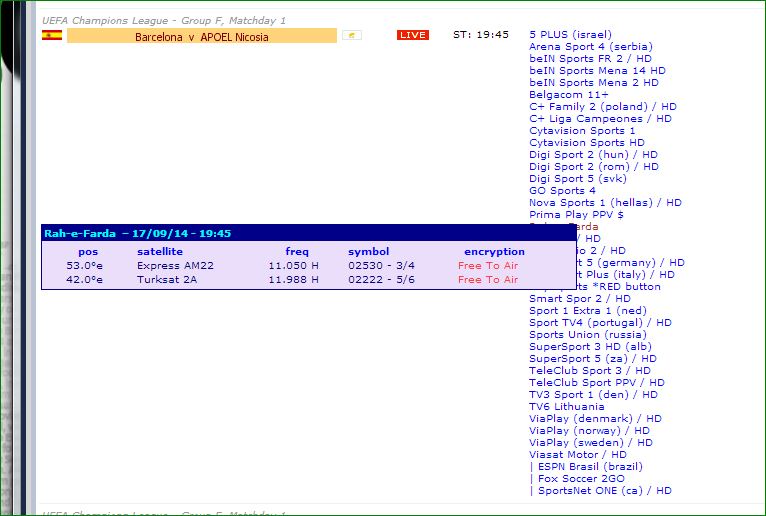Click Free To Air for Express AM22
This screenshot has height=516, width=766.
(488, 265)
